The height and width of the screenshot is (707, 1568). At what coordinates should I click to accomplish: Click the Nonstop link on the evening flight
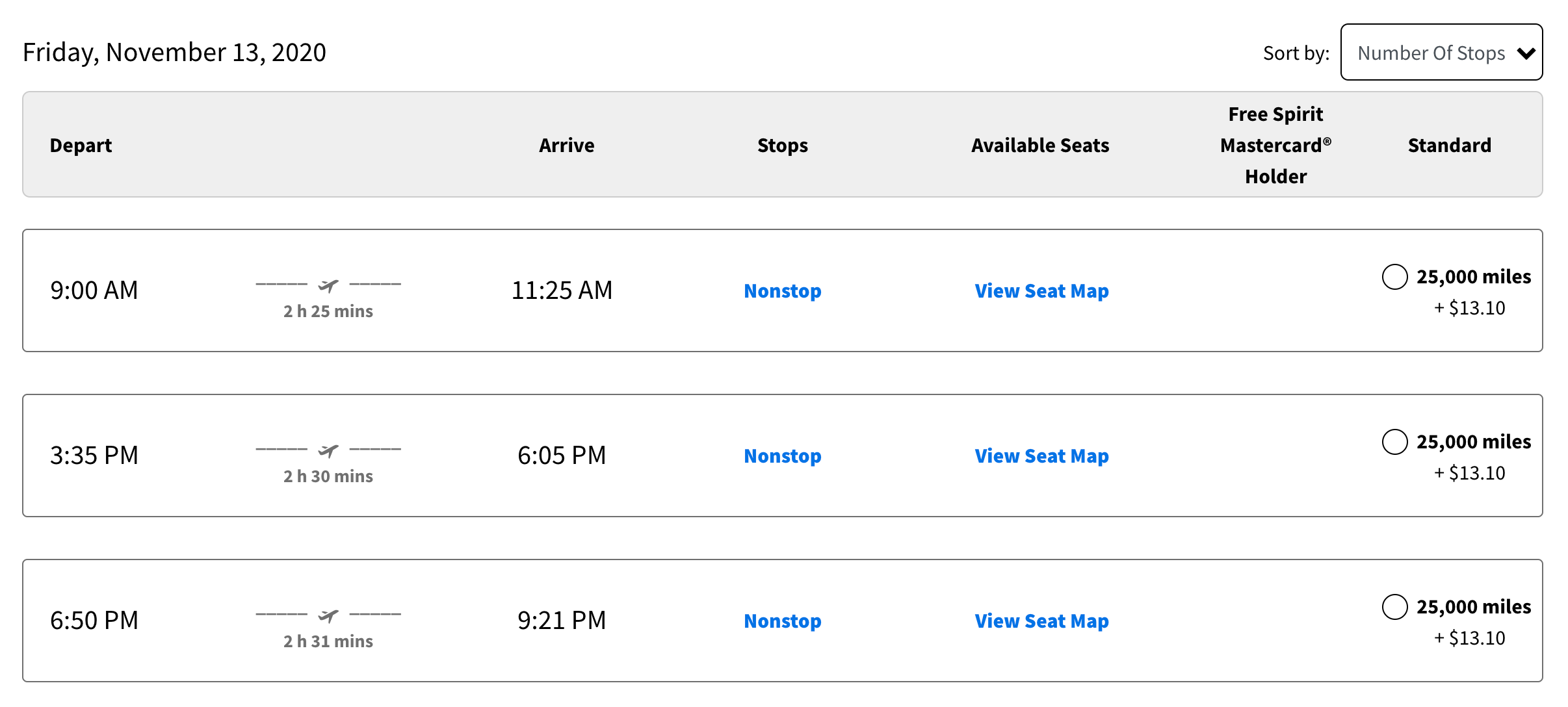tap(782, 621)
